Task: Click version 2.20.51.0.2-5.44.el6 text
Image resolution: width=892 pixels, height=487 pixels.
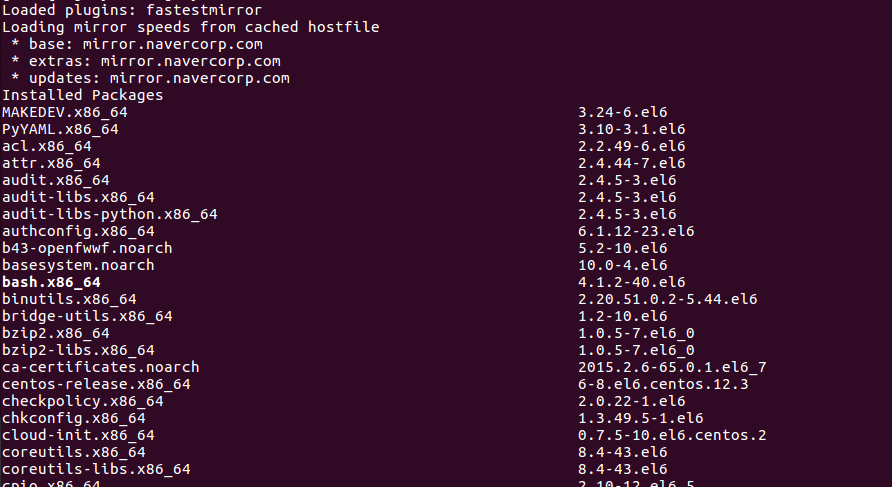Action: tap(668, 299)
